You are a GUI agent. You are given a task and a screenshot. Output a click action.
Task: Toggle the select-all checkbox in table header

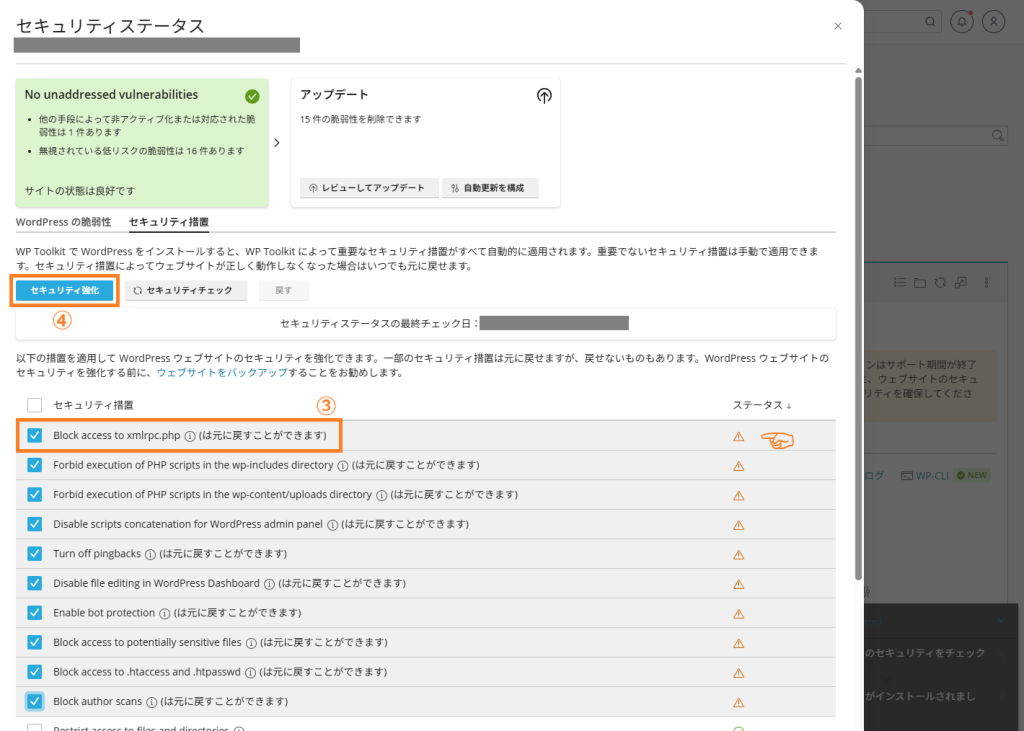point(35,405)
